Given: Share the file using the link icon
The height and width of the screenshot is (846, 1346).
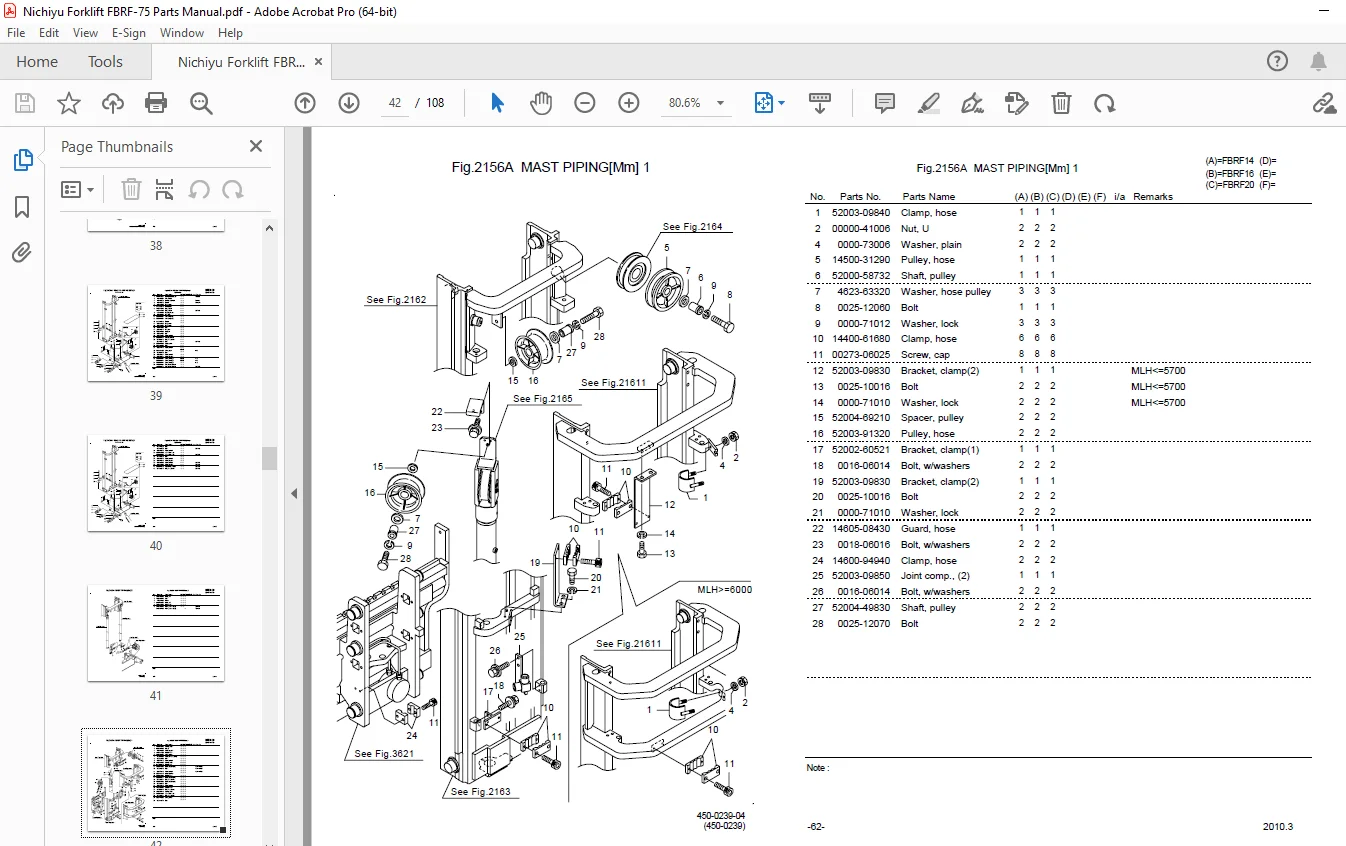Looking at the screenshot, I should 1324,103.
